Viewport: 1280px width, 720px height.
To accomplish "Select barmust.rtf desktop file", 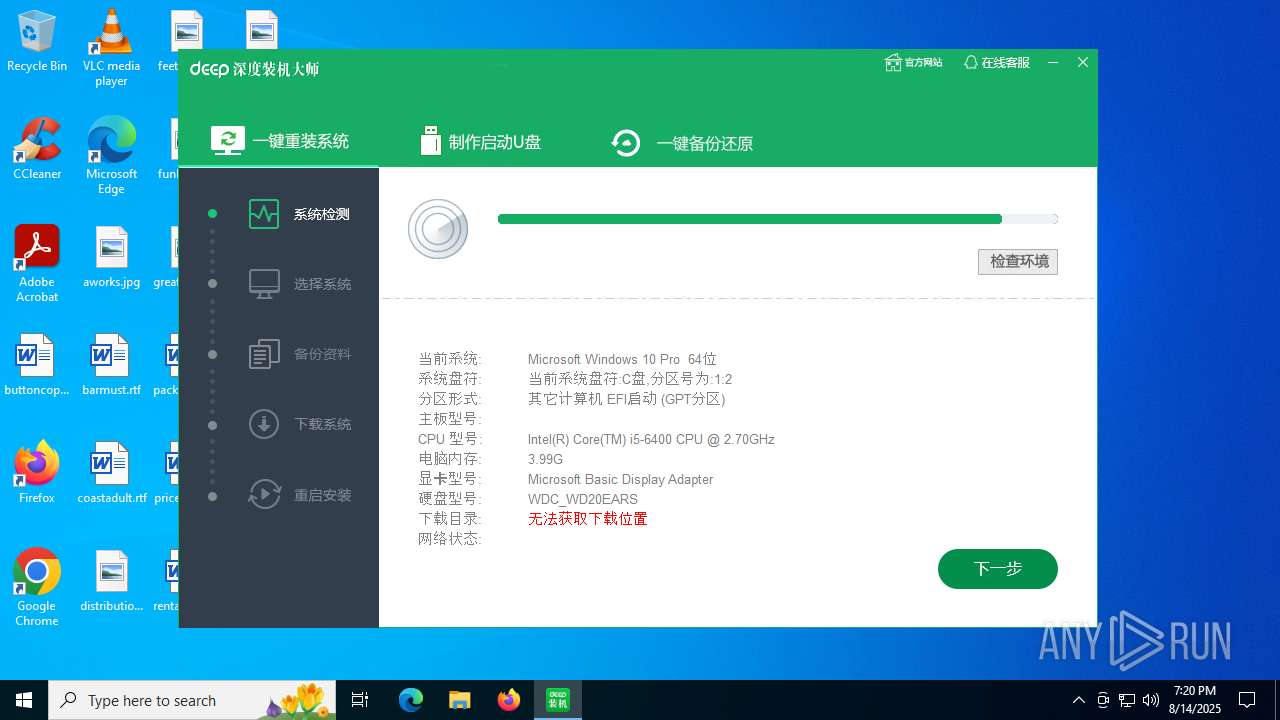I will pyautogui.click(x=111, y=366).
